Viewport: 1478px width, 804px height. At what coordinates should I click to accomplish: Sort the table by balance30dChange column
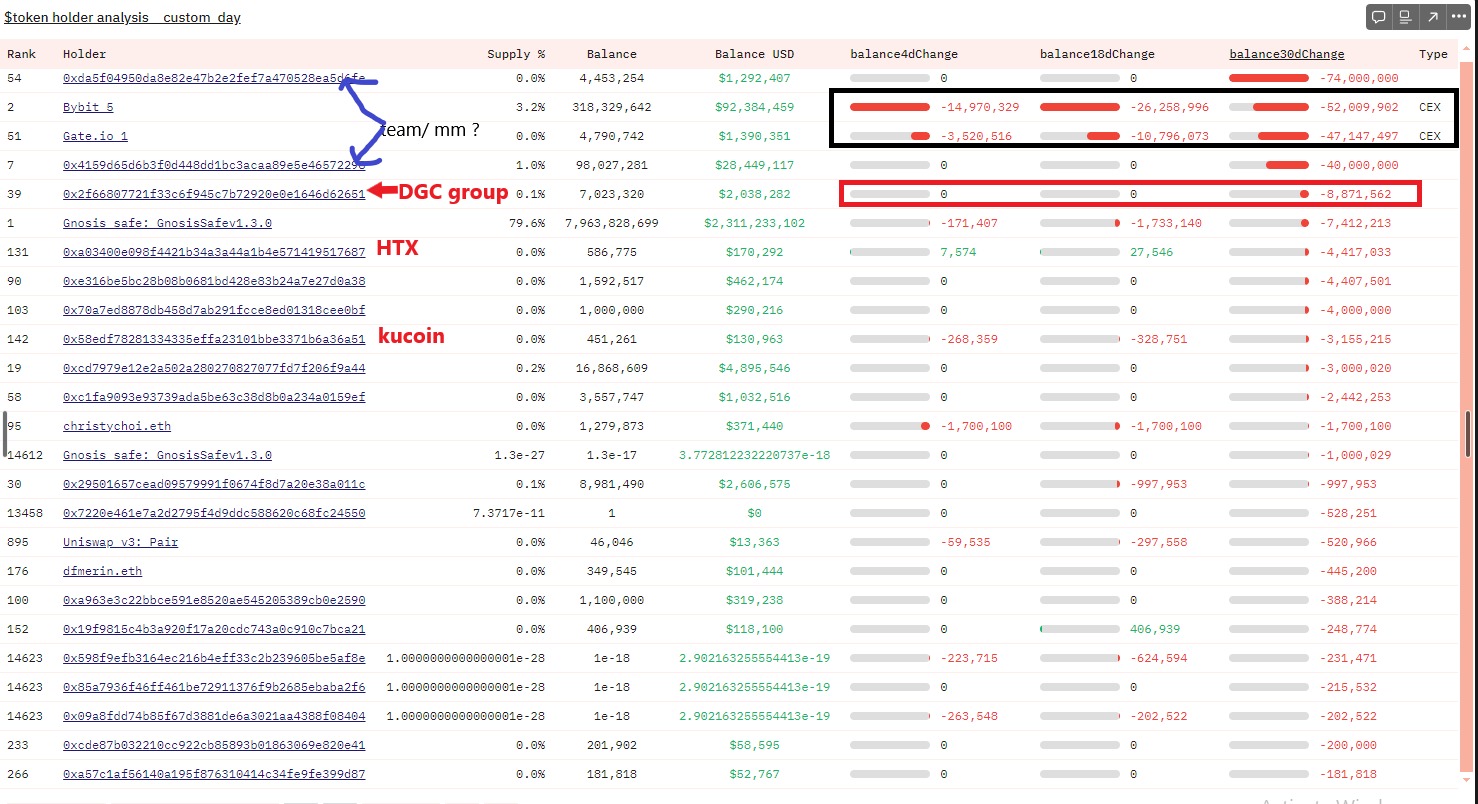click(x=1287, y=54)
